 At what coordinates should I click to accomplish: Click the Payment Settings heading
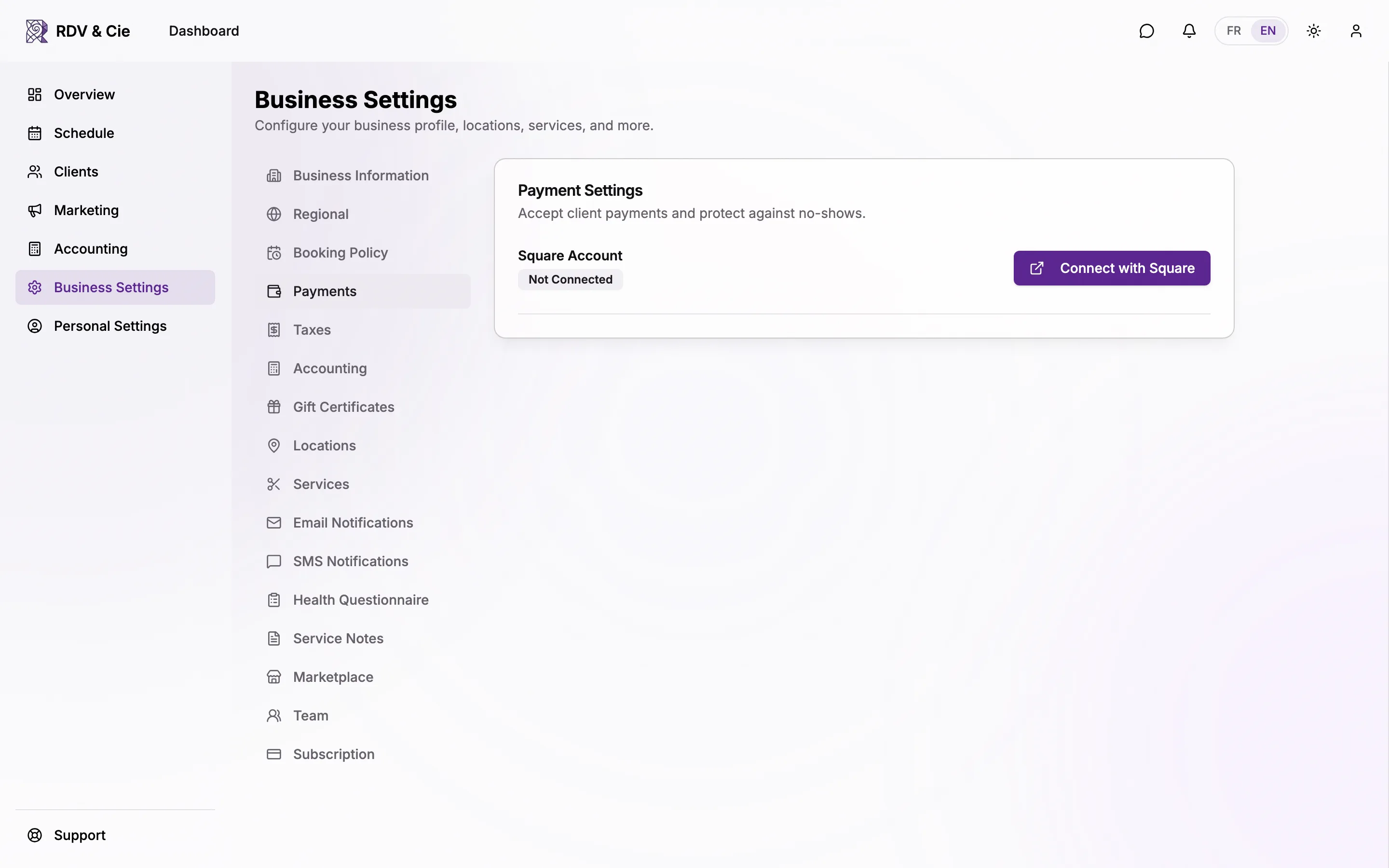click(x=580, y=190)
